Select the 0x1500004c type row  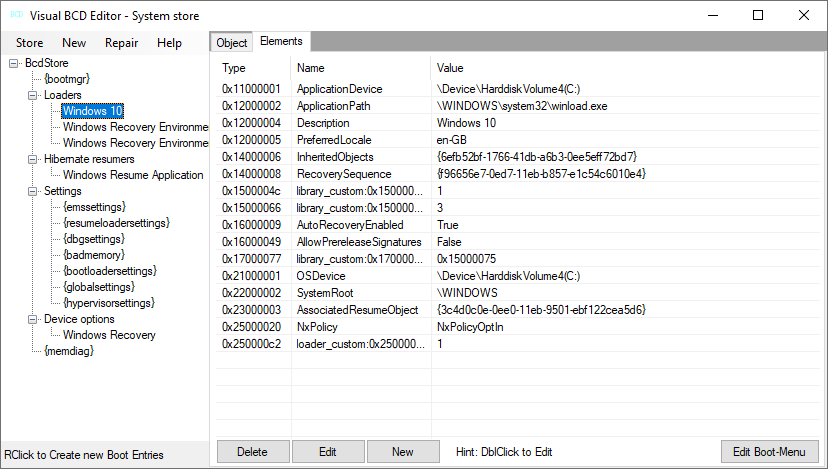coord(519,191)
